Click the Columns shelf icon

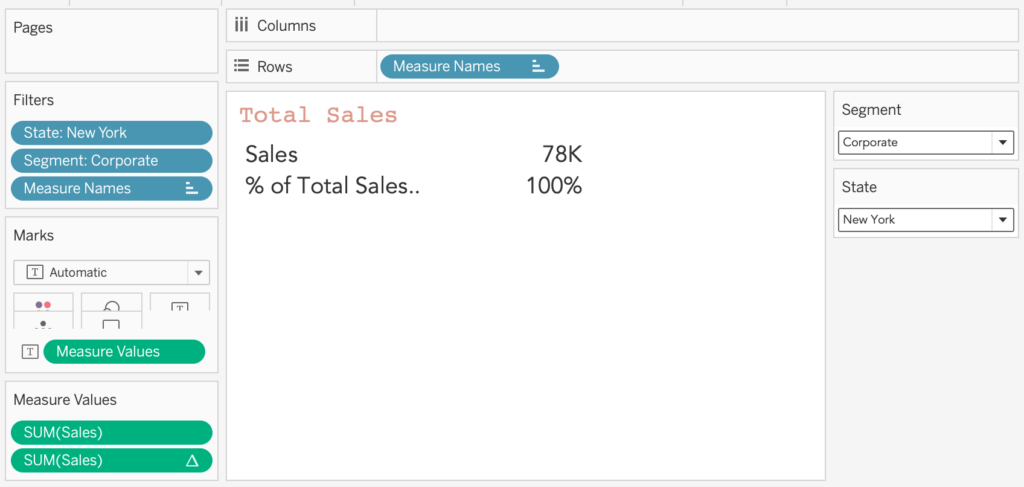[241, 26]
